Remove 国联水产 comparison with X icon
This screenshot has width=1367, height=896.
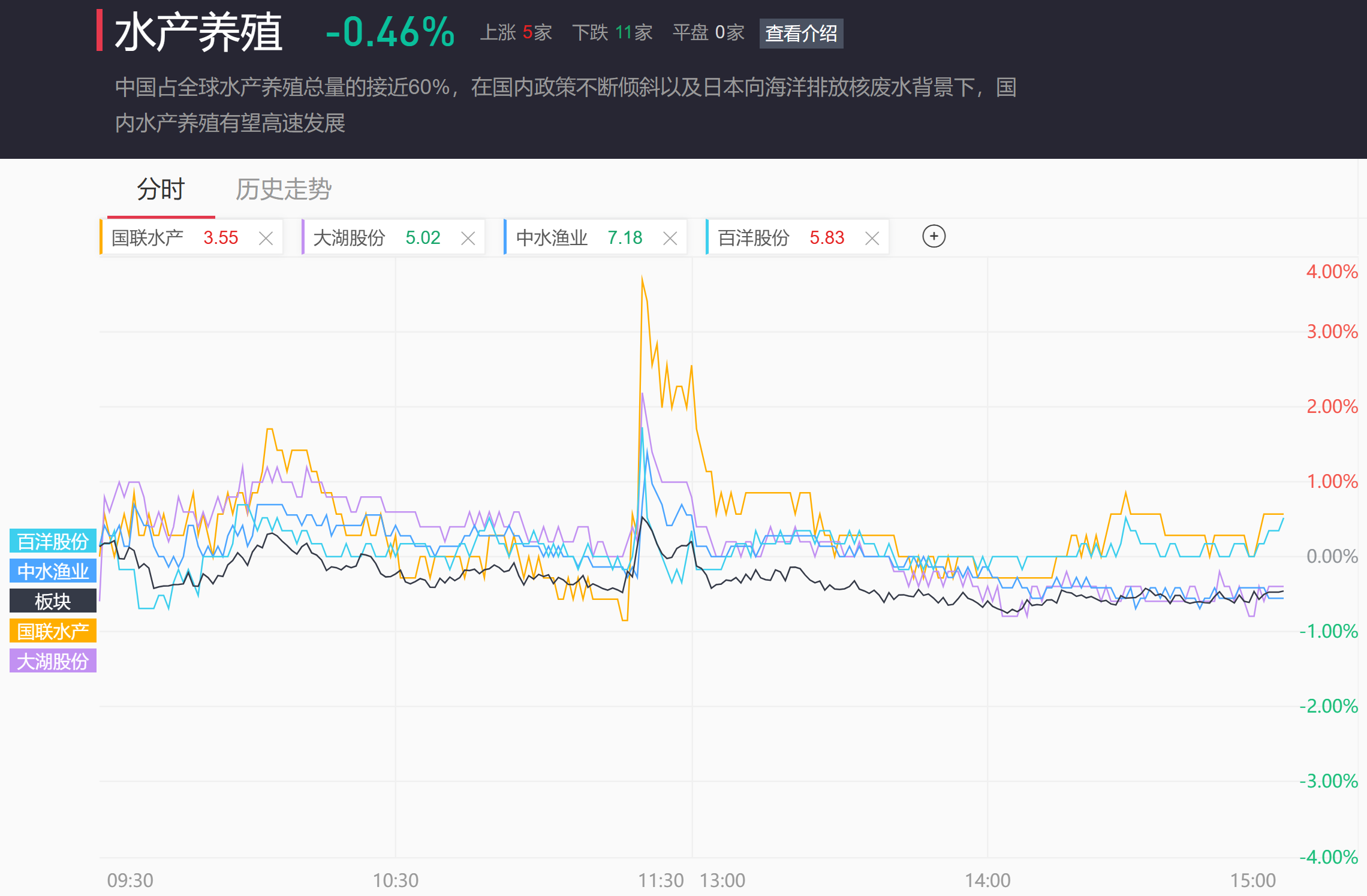pos(266,239)
